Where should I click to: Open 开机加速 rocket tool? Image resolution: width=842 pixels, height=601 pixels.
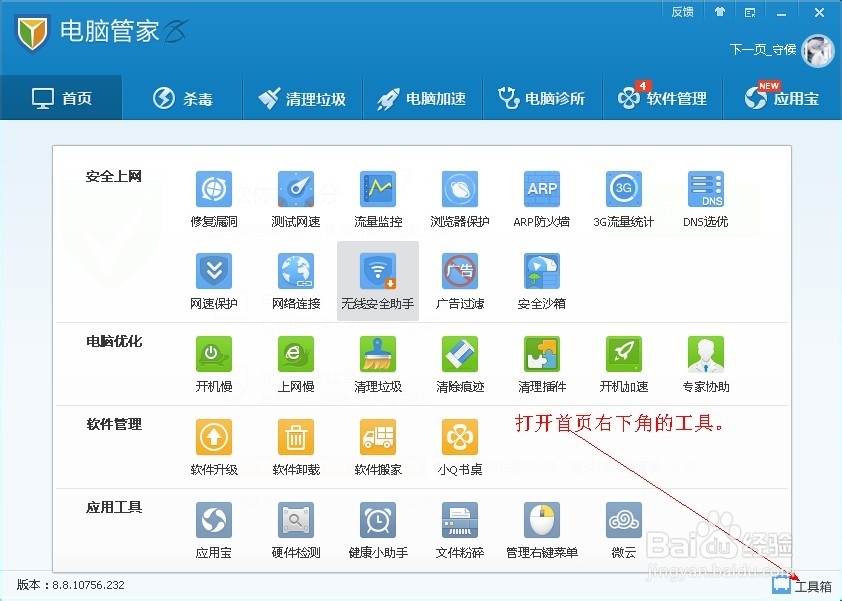tap(623, 364)
